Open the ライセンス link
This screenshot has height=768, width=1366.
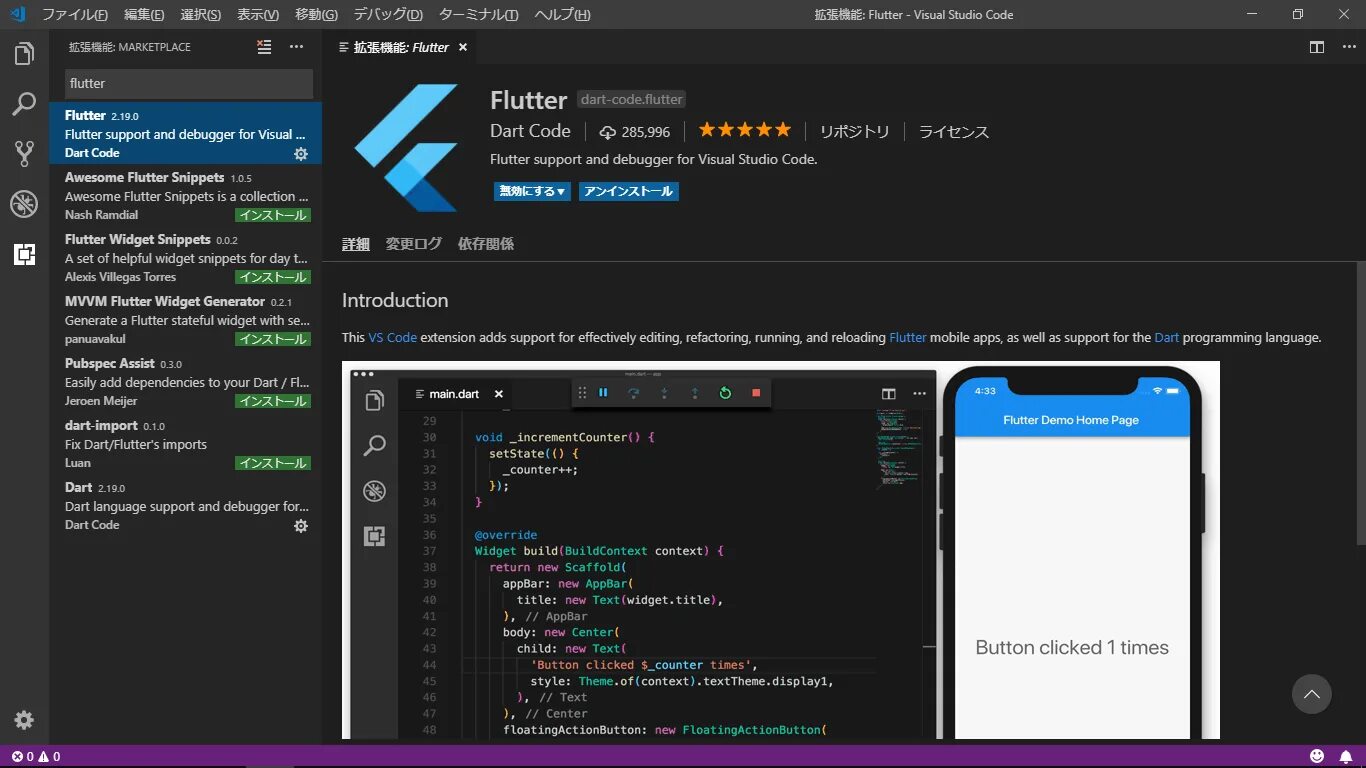point(954,132)
